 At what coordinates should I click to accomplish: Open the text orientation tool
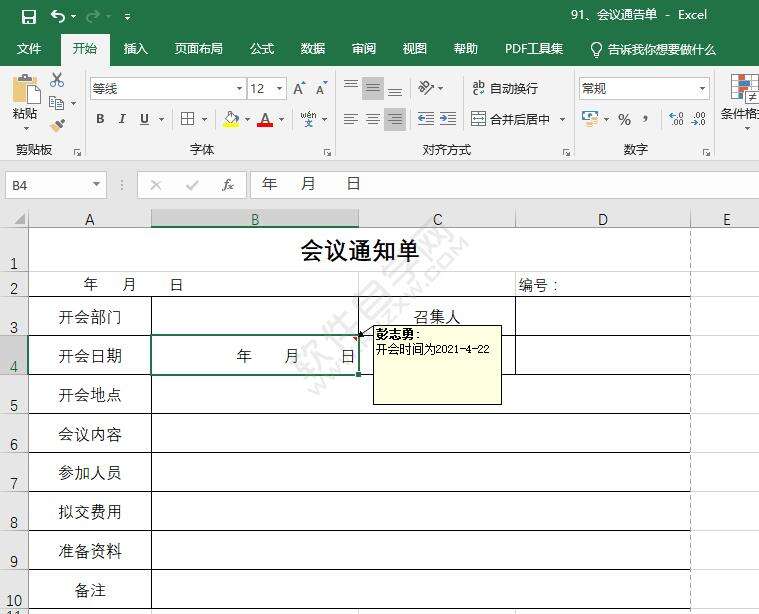[426, 88]
